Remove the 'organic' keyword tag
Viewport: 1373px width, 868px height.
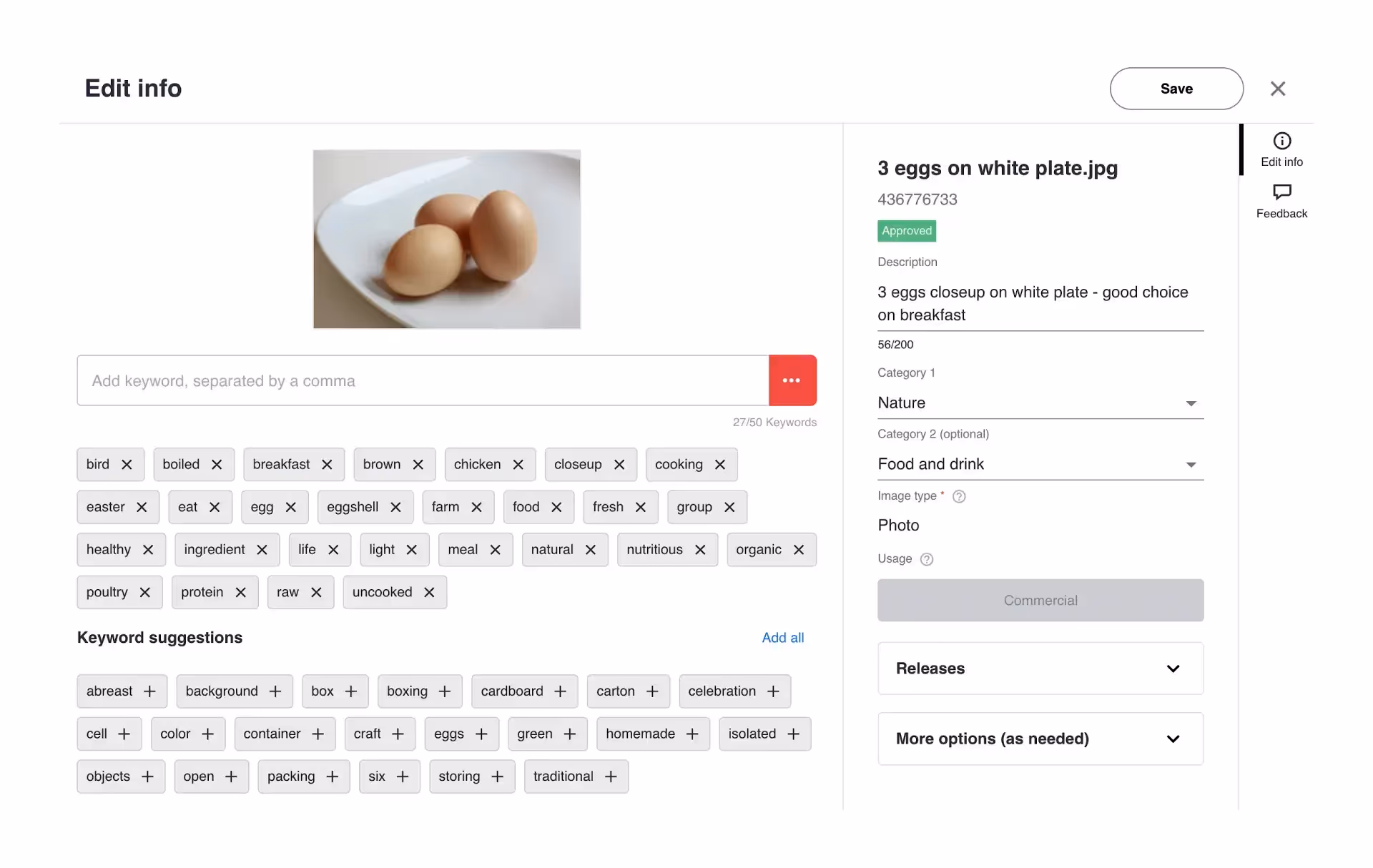pos(799,550)
